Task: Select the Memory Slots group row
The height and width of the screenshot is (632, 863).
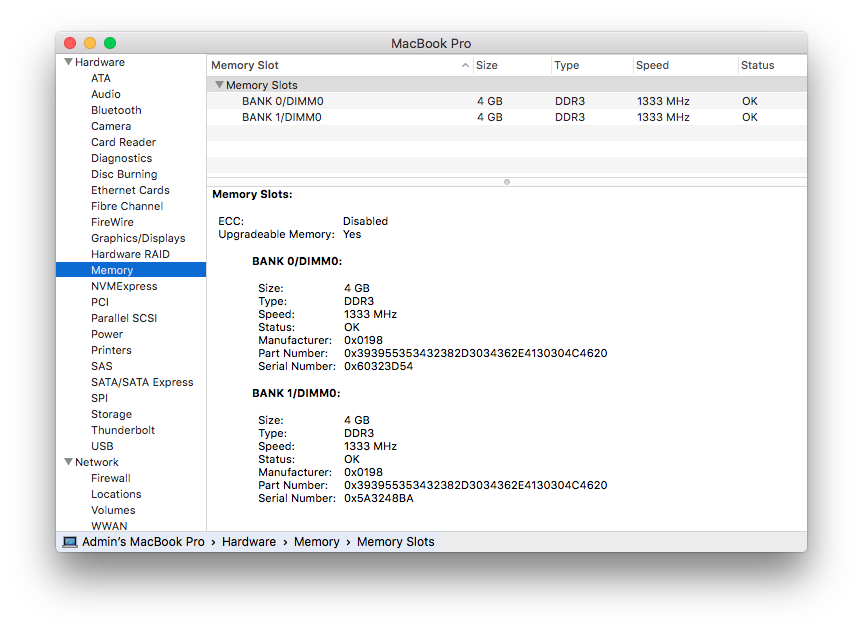Action: click(x=507, y=85)
